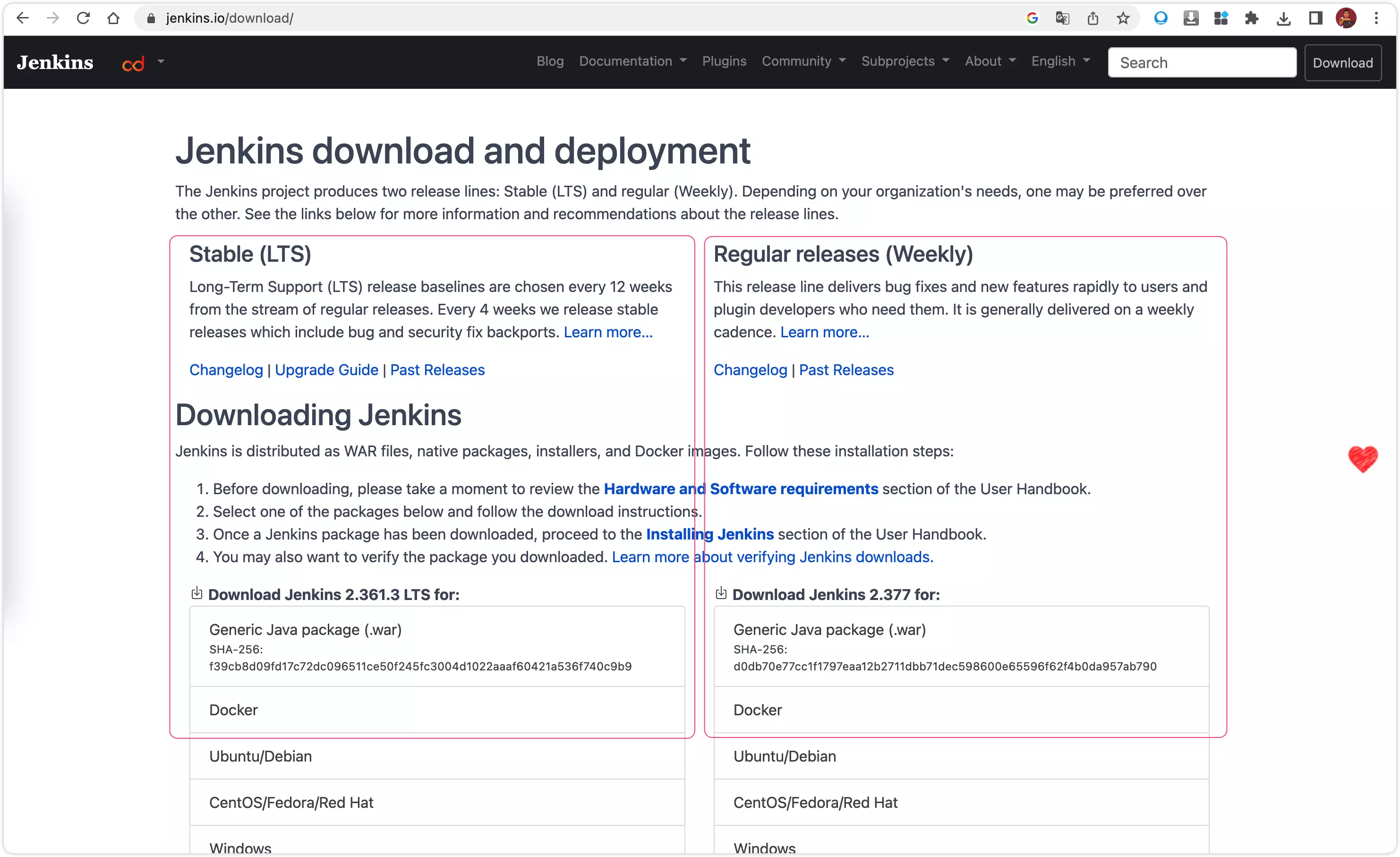Bookmark this page with the star icon

pyautogui.click(x=1123, y=18)
